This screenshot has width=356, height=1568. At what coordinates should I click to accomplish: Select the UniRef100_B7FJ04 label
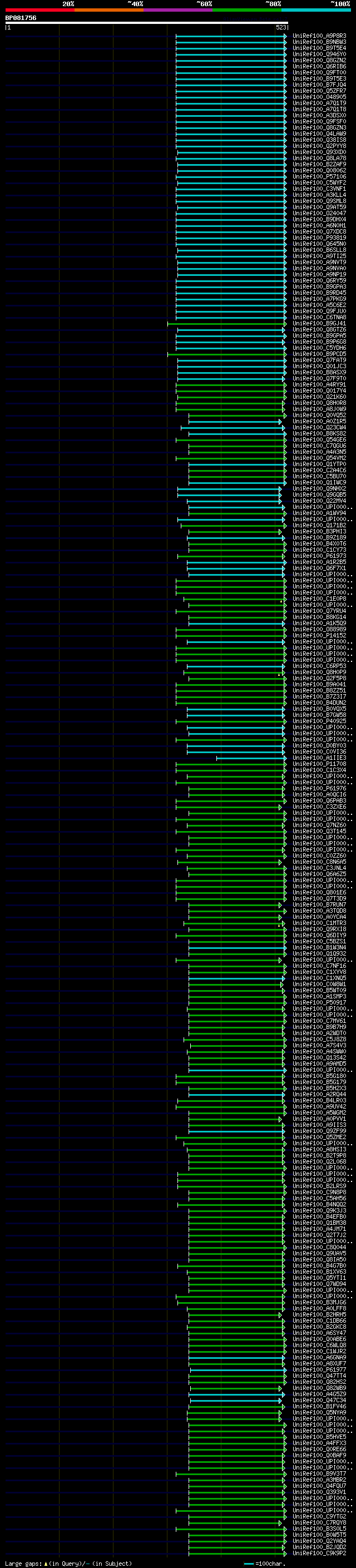pyautogui.click(x=319, y=85)
